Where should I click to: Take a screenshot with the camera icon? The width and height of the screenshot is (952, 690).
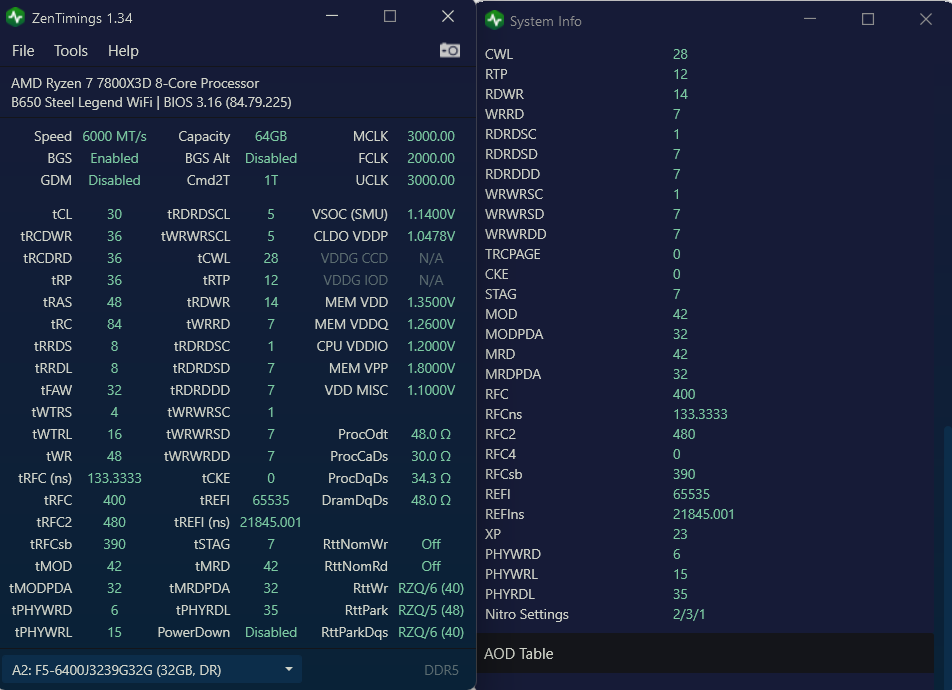click(x=449, y=50)
